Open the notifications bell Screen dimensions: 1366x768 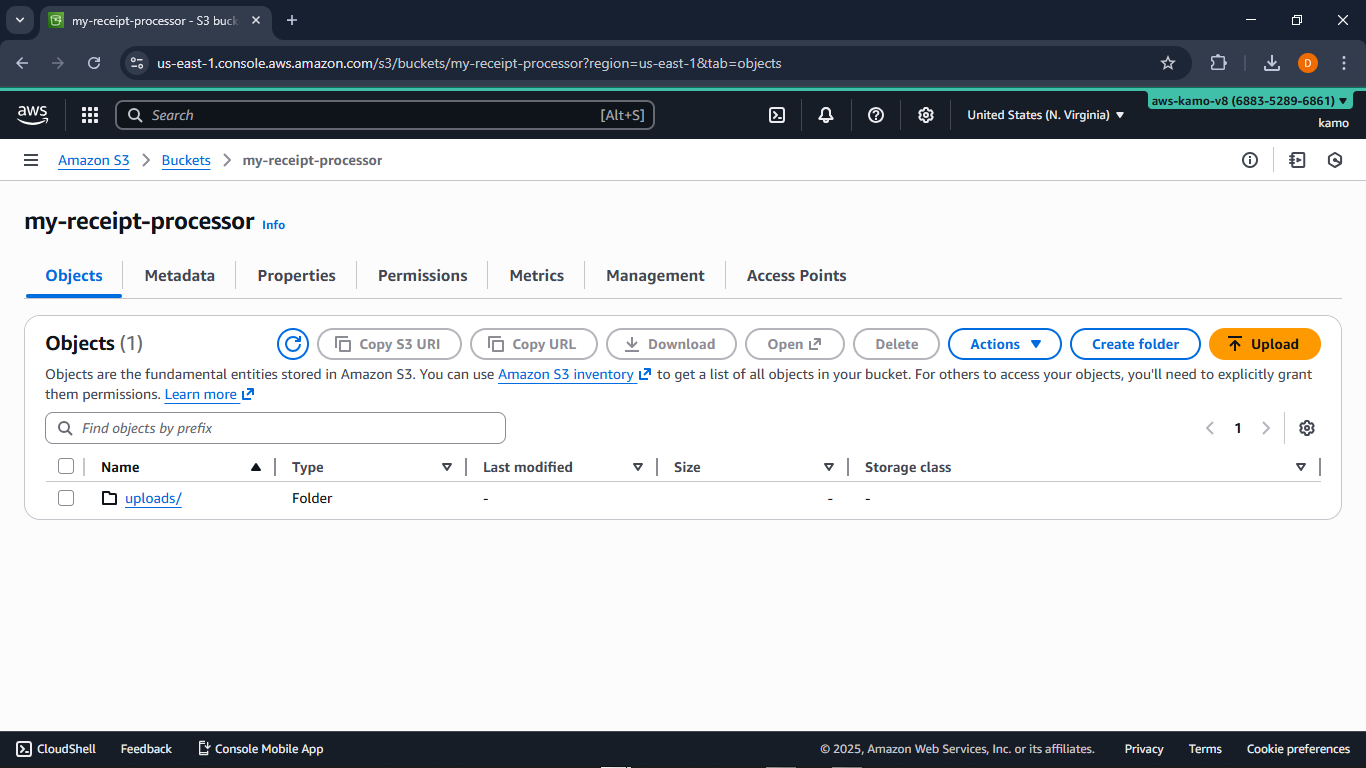pyautogui.click(x=826, y=114)
